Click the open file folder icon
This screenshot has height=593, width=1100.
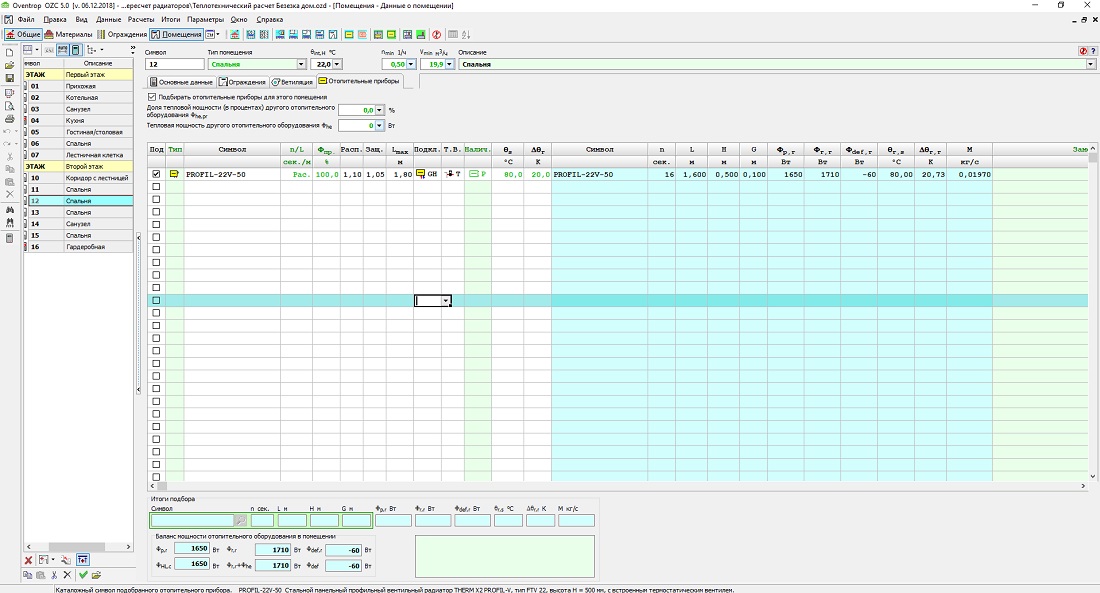pos(9,65)
